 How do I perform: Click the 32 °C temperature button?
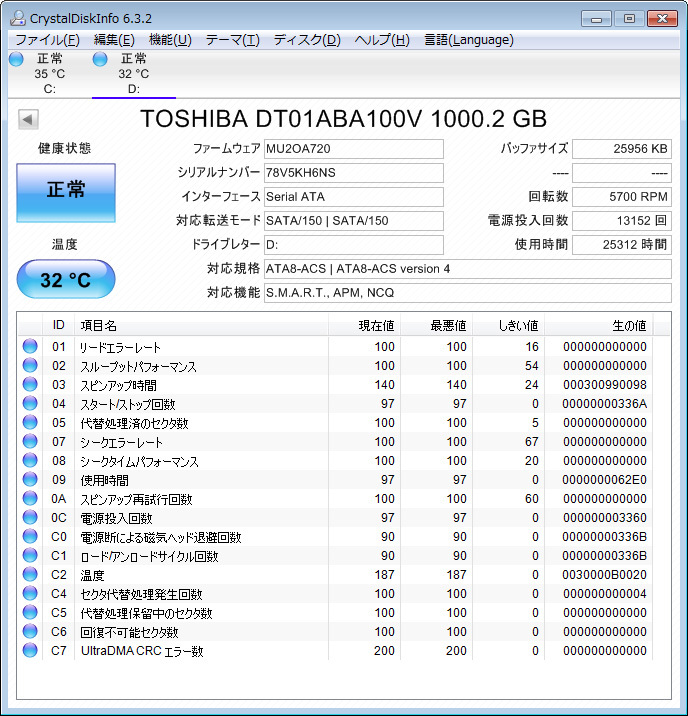66,280
